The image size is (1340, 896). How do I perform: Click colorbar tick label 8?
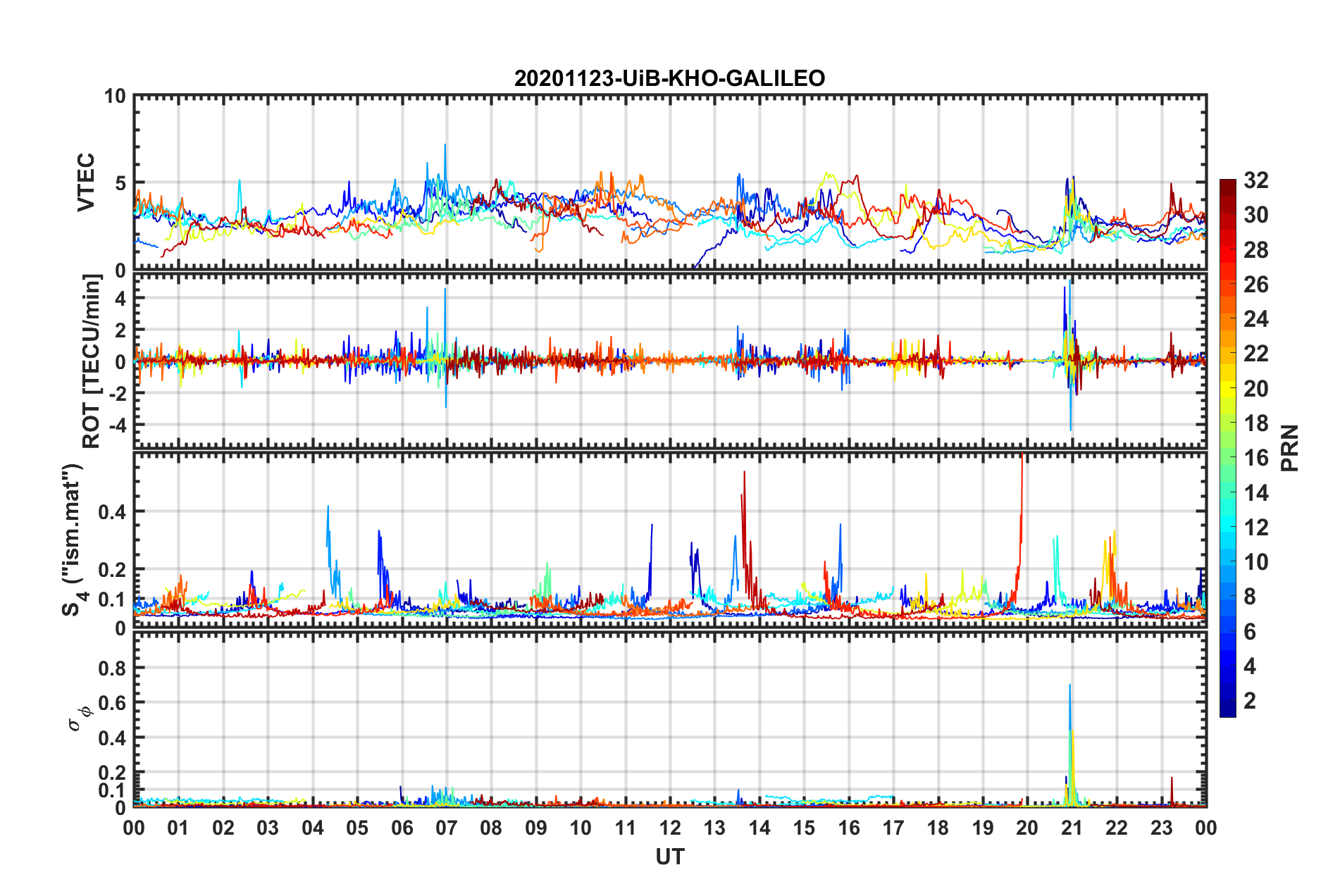(x=1250, y=597)
